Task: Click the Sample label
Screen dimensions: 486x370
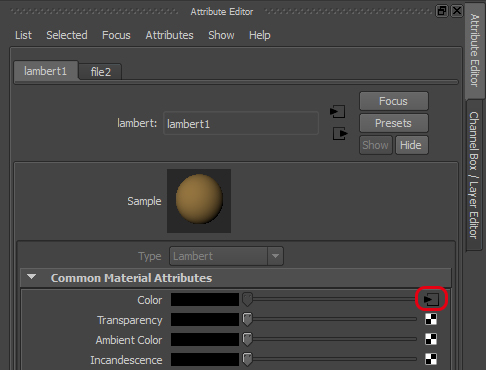Action: pos(144,201)
